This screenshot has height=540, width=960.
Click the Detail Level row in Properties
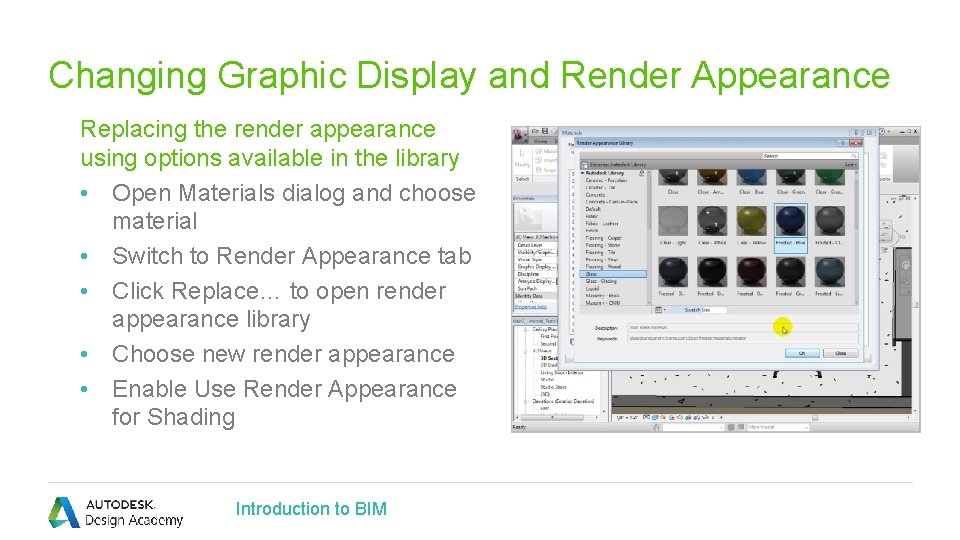click(x=534, y=245)
